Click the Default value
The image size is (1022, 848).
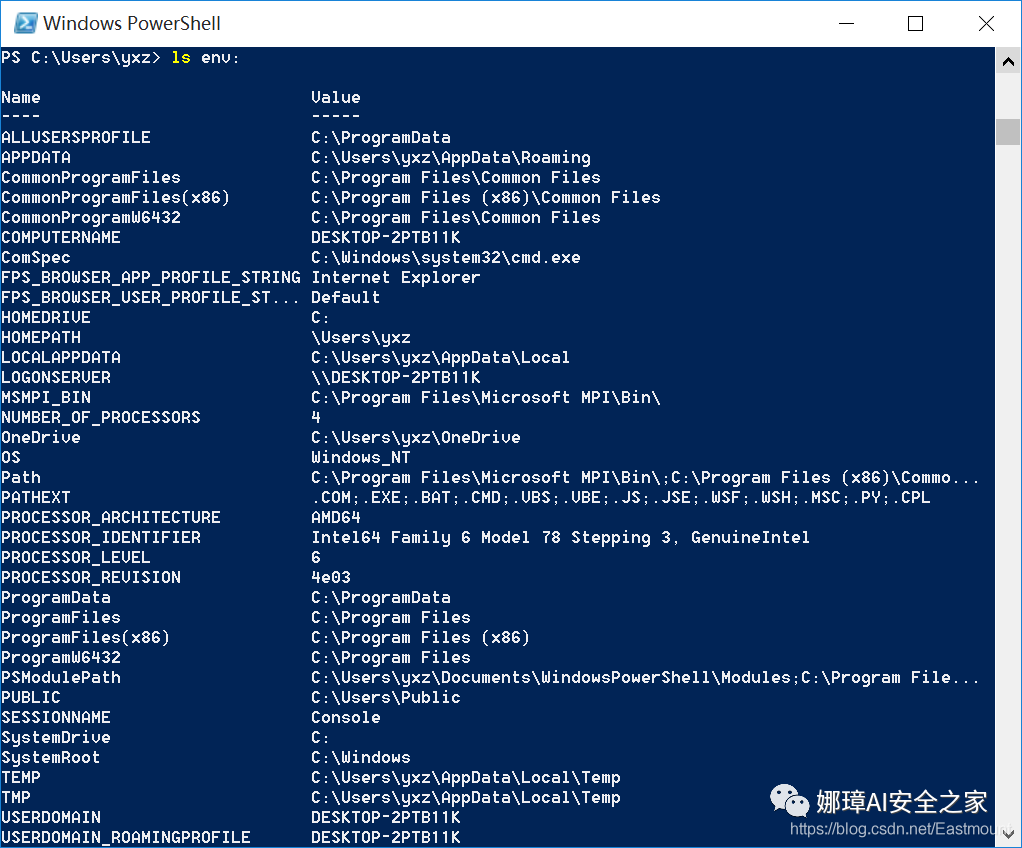(345, 298)
